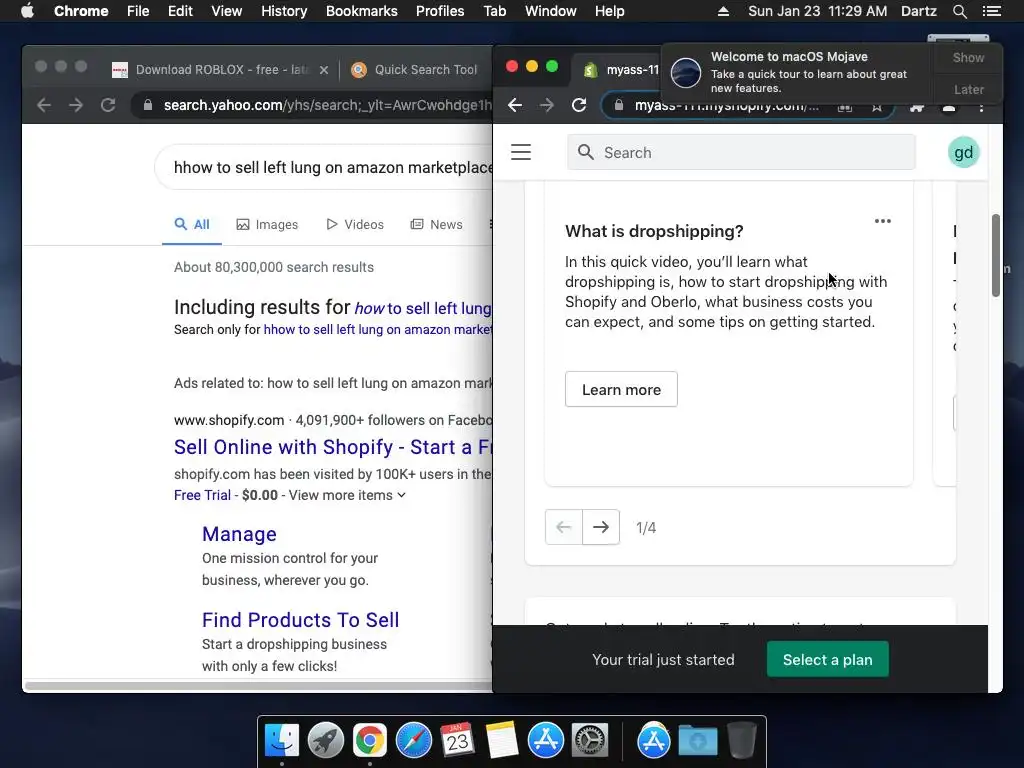Click the Shopify window vertical scrollbar
This screenshot has width=1024, height=768.
pyautogui.click(x=995, y=255)
